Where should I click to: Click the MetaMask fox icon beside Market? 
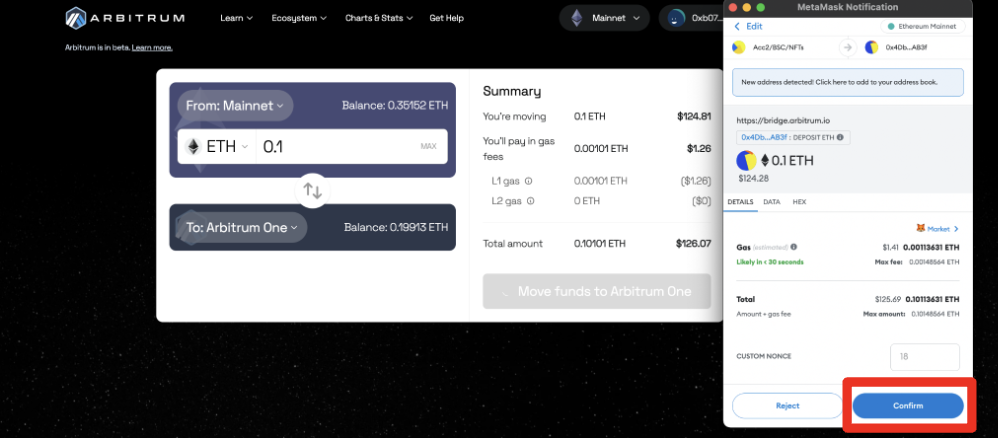point(920,228)
